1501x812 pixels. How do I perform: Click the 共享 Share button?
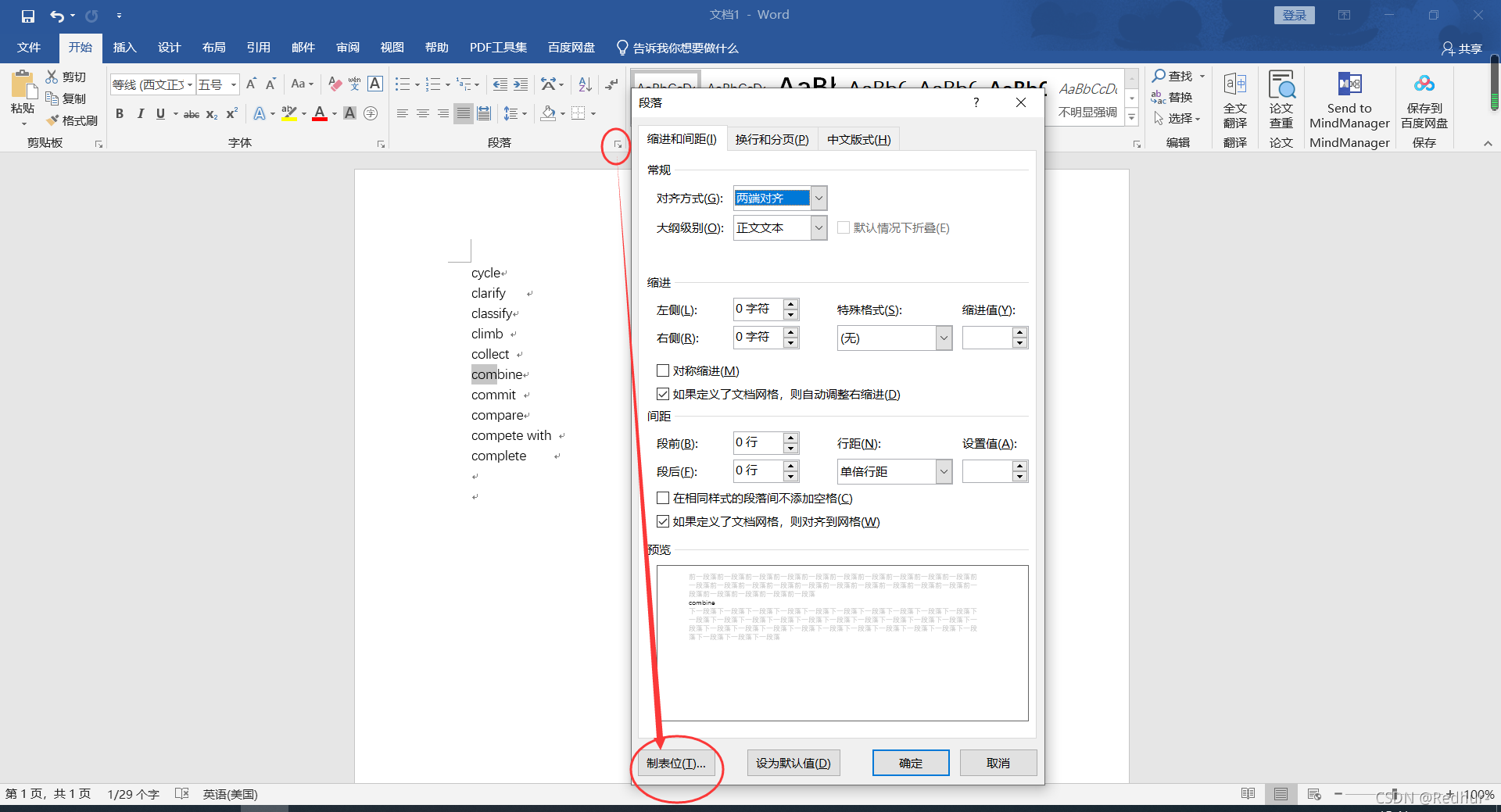tap(1462, 48)
